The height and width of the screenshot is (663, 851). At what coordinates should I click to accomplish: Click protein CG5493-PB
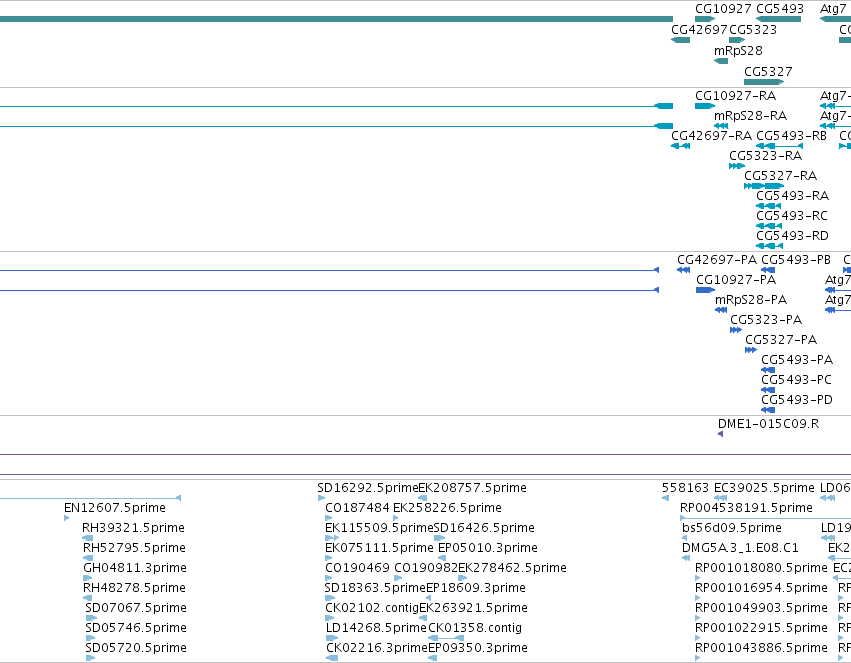tap(767, 270)
